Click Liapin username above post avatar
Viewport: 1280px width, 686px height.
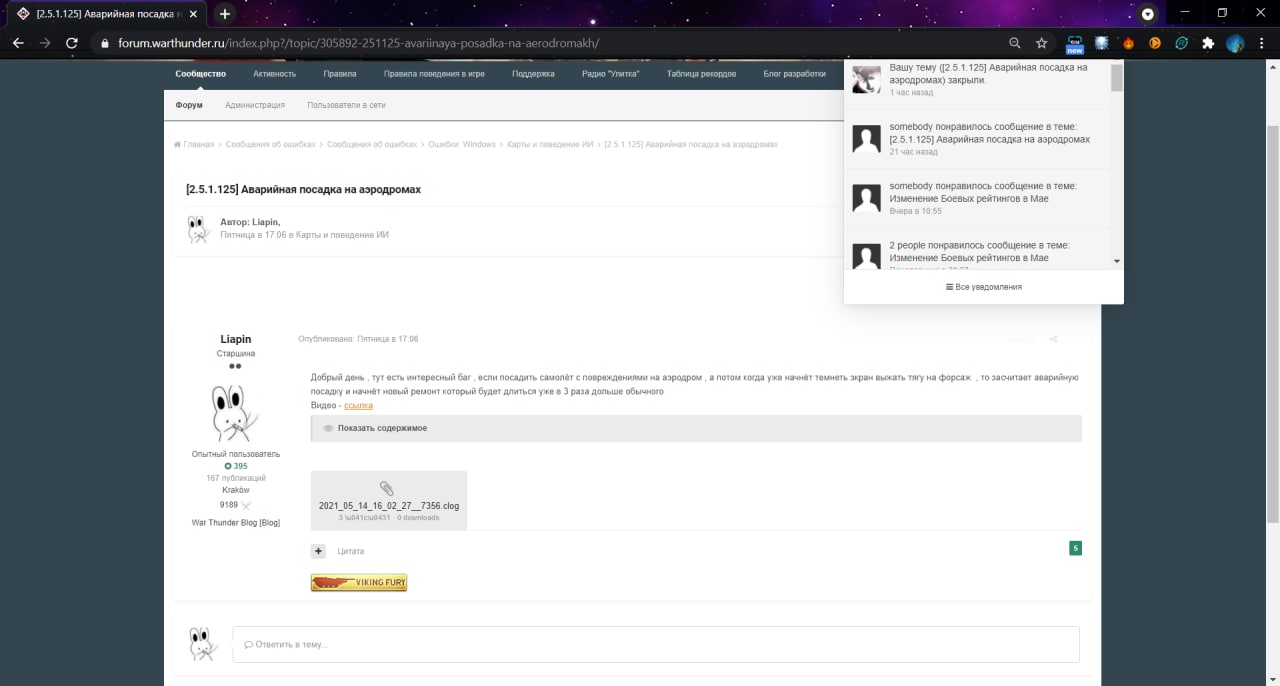click(236, 339)
